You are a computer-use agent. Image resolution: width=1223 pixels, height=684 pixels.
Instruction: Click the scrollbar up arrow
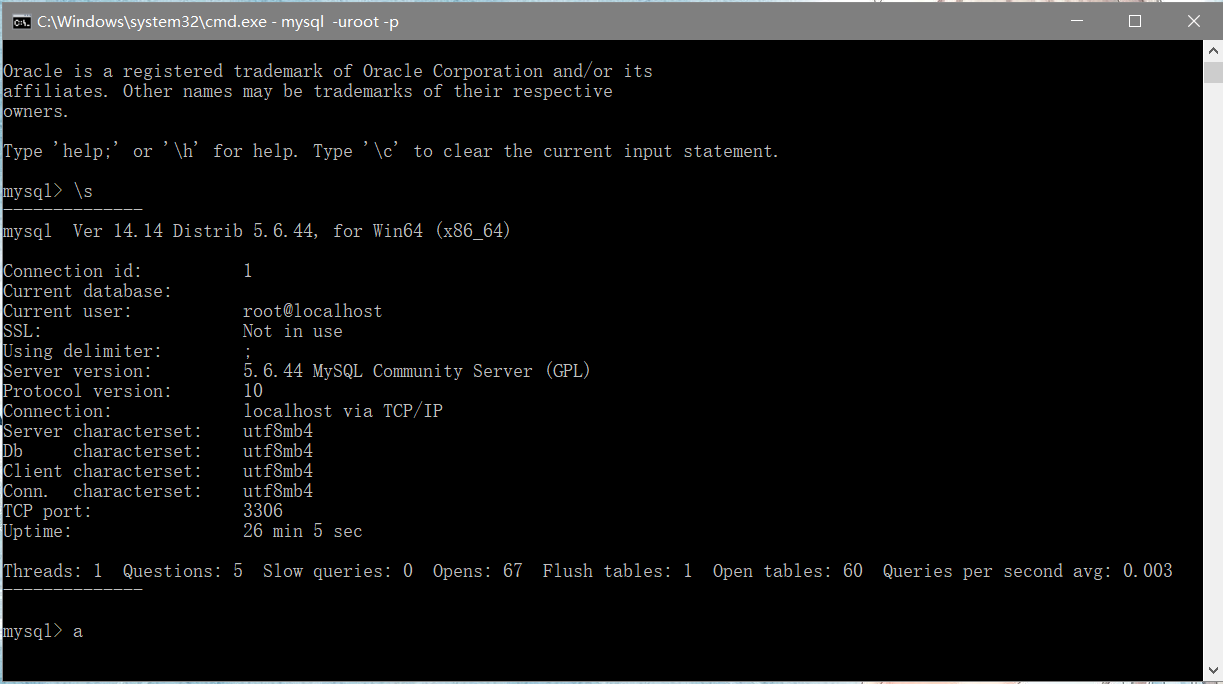[x=1212, y=50]
